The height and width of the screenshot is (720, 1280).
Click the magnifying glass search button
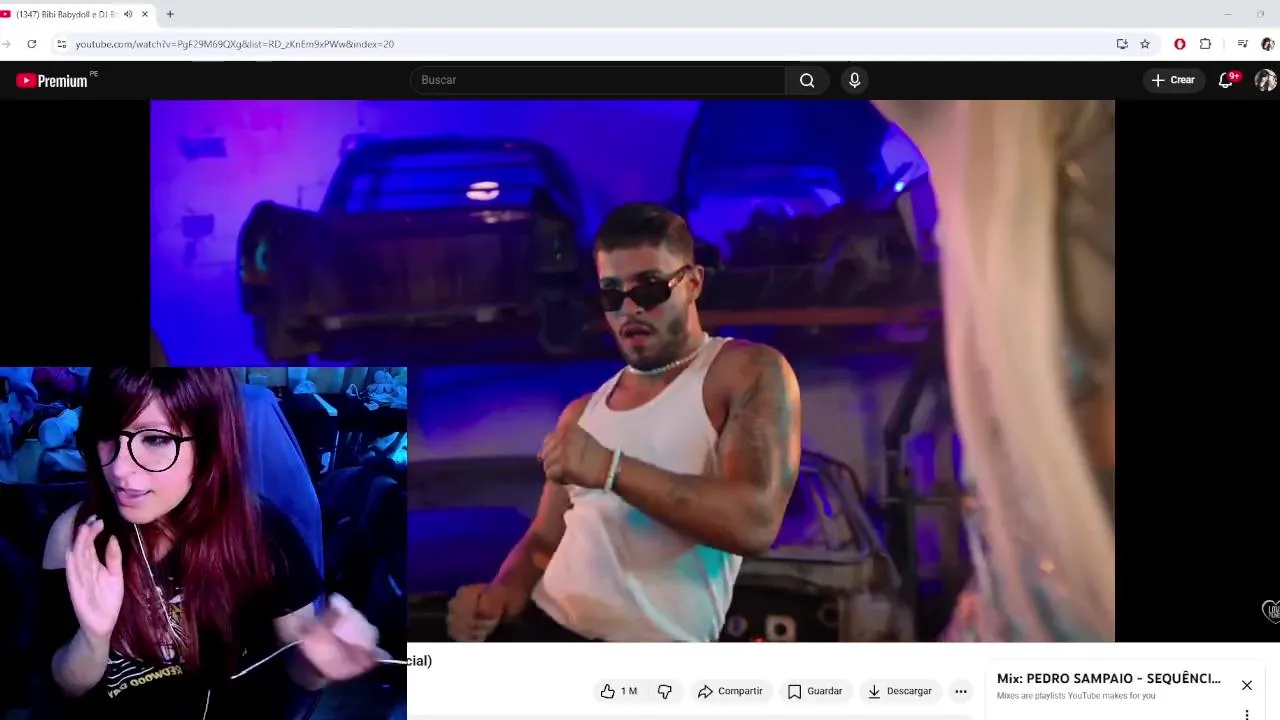click(x=807, y=80)
